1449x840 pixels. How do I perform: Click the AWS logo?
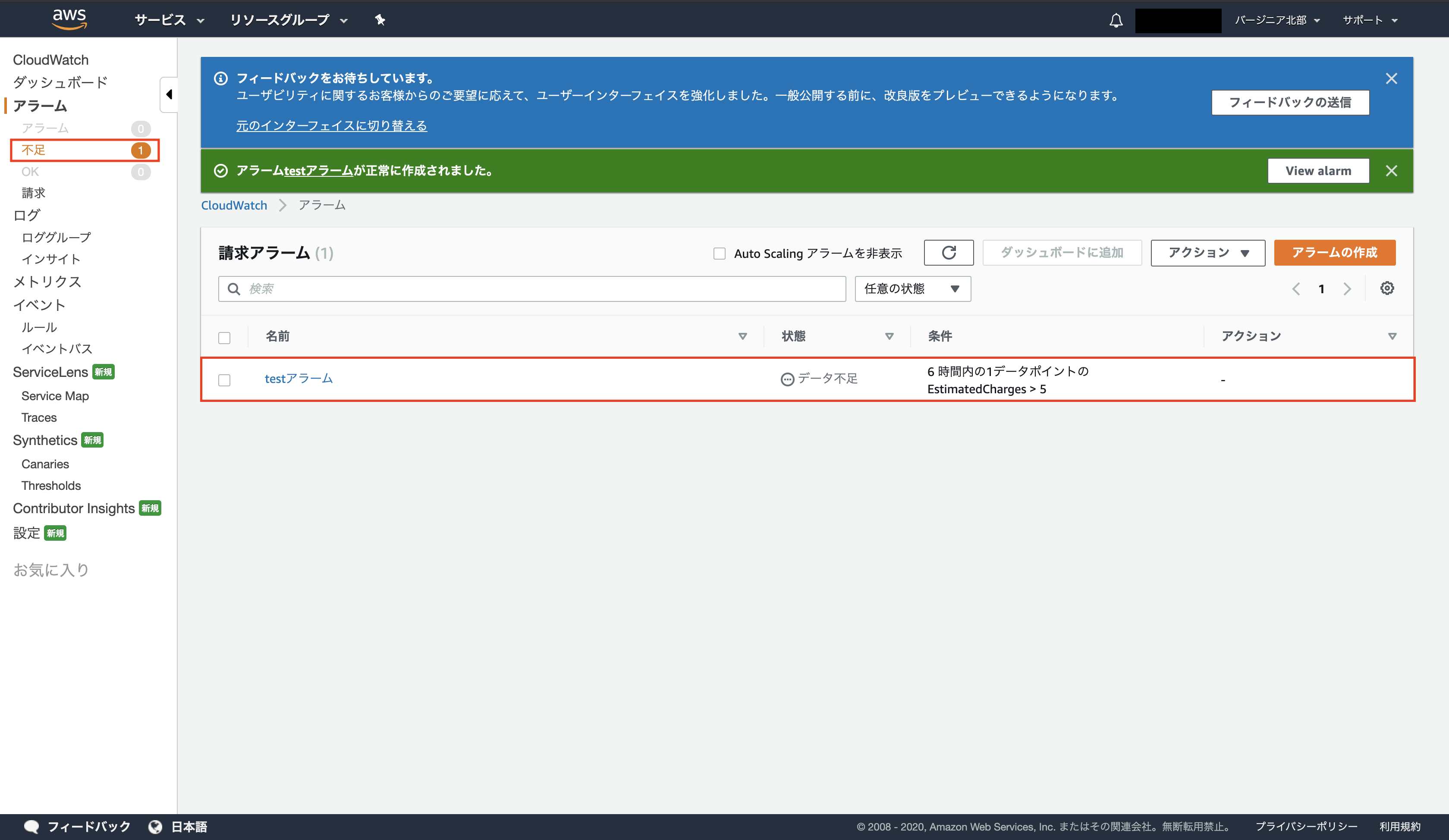click(x=69, y=19)
